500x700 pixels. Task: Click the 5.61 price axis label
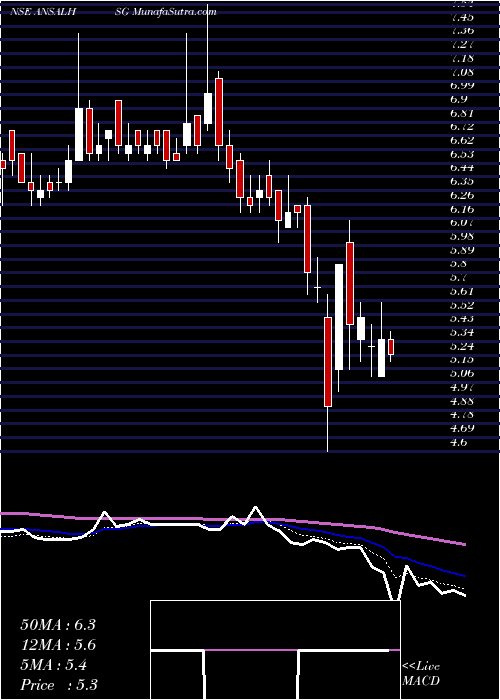click(462, 292)
